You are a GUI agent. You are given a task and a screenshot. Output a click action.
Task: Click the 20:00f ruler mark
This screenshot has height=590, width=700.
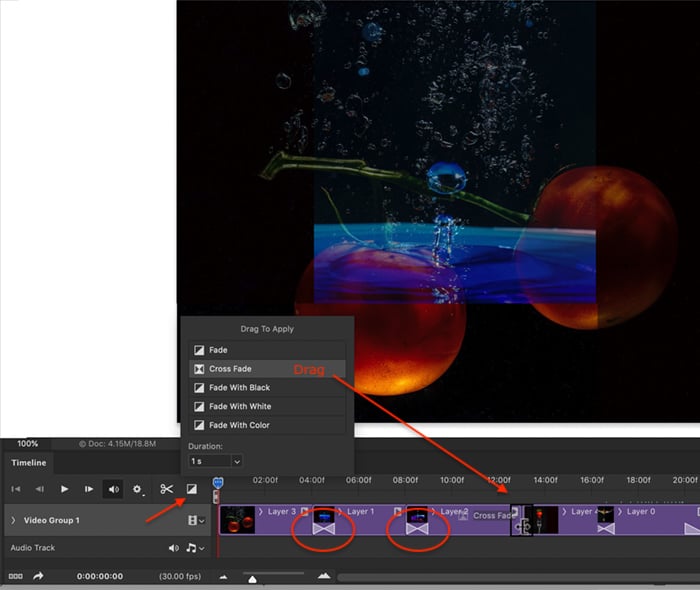click(685, 480)
